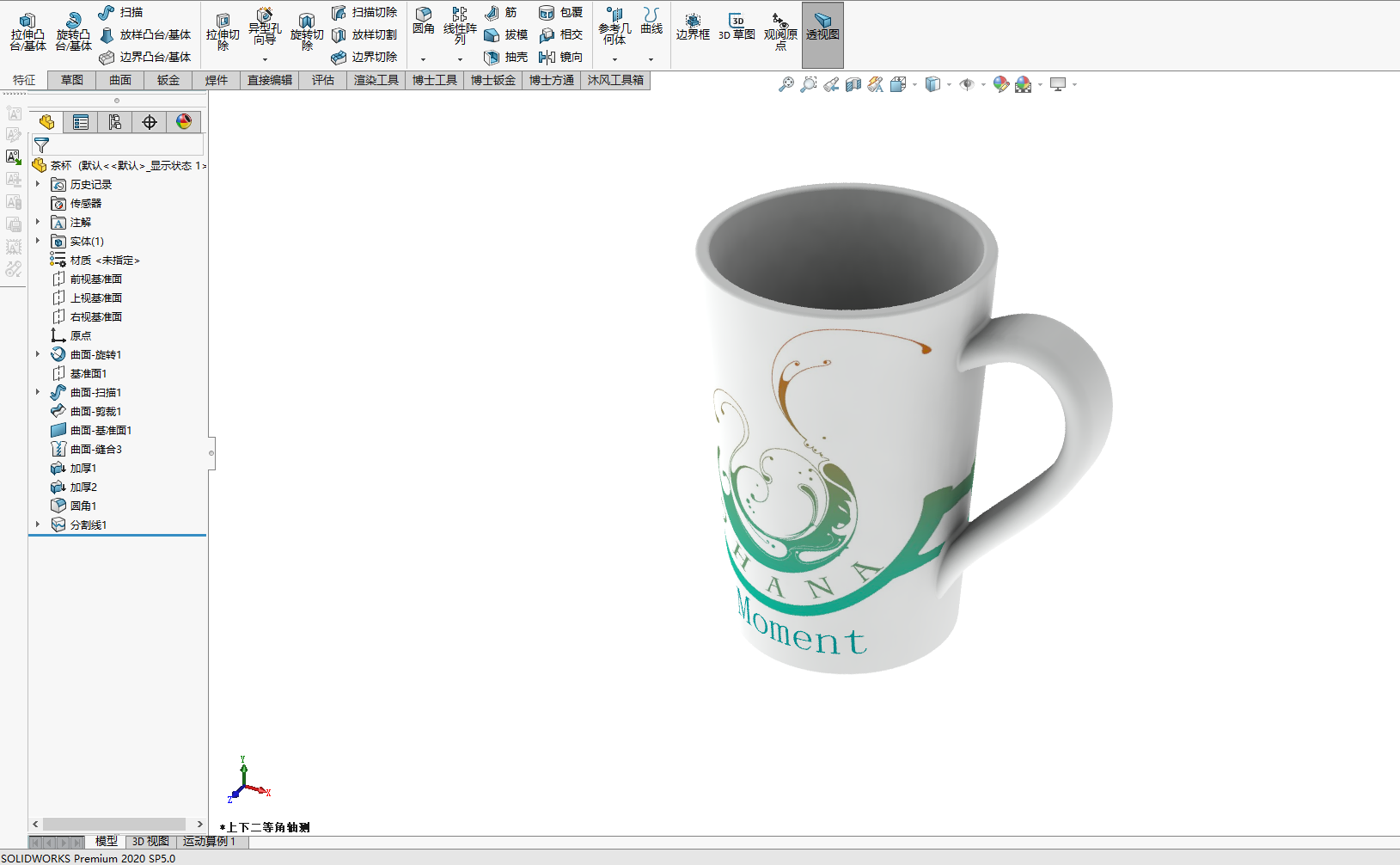Screen dimensions: 1400x865
Task: Switch to the 渲染工具 tab
Action: click(x=376, y=80)
